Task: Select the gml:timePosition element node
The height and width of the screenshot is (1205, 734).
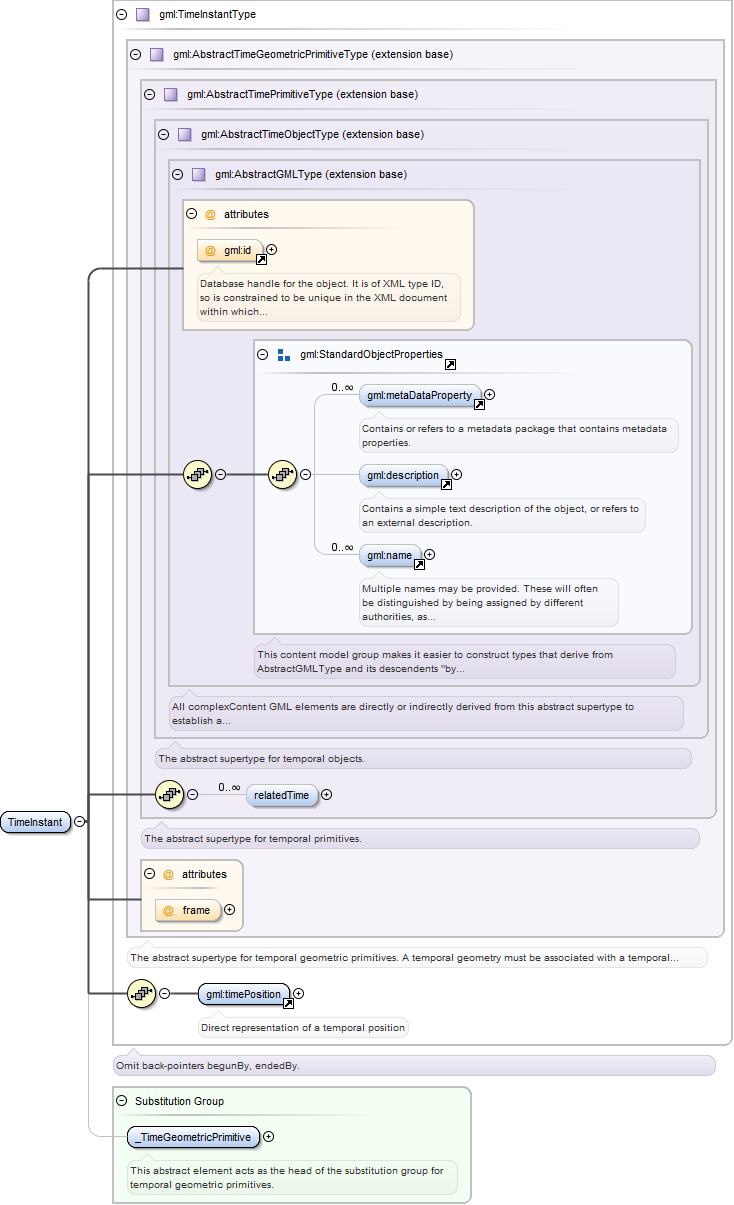Action: [245, 994]
